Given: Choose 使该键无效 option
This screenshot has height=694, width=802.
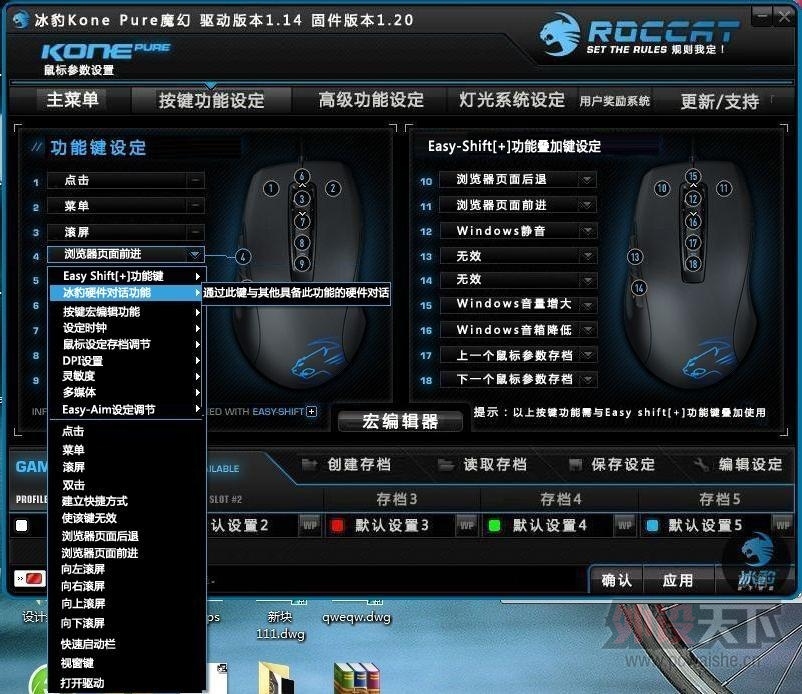Looking at the screenshot, I should [x=89, y=518].
